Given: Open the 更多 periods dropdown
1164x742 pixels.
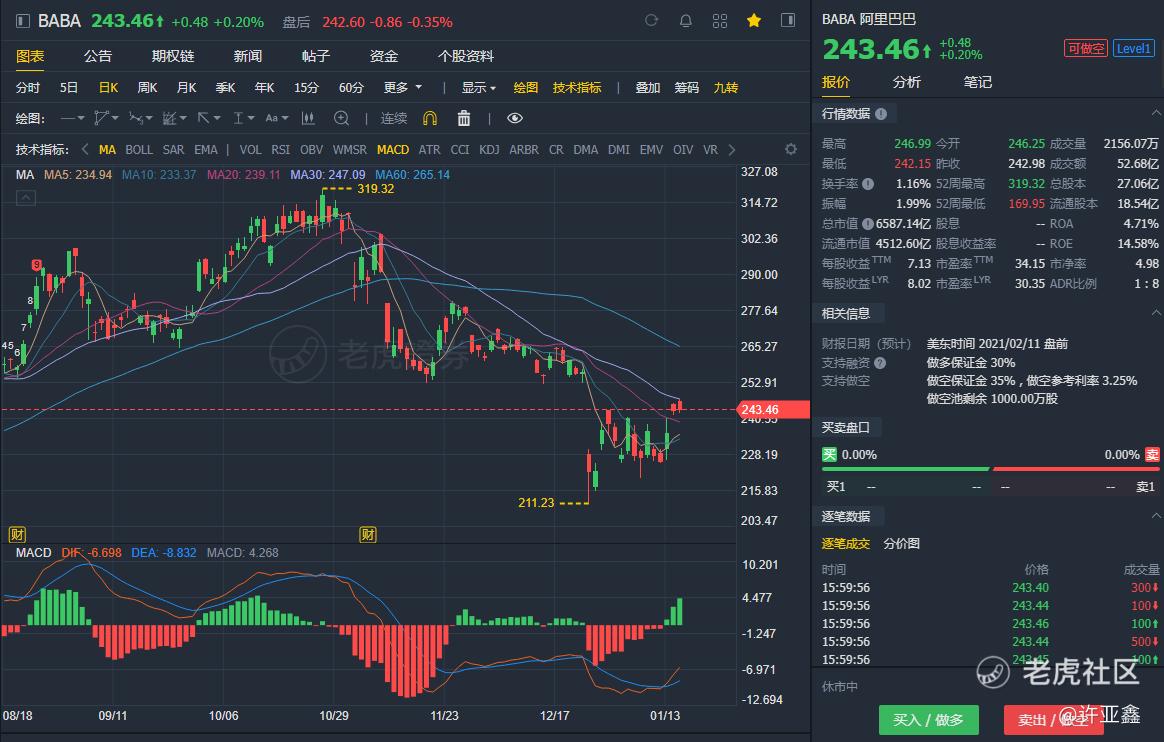Looking at the screenshot, I should 402,88.
